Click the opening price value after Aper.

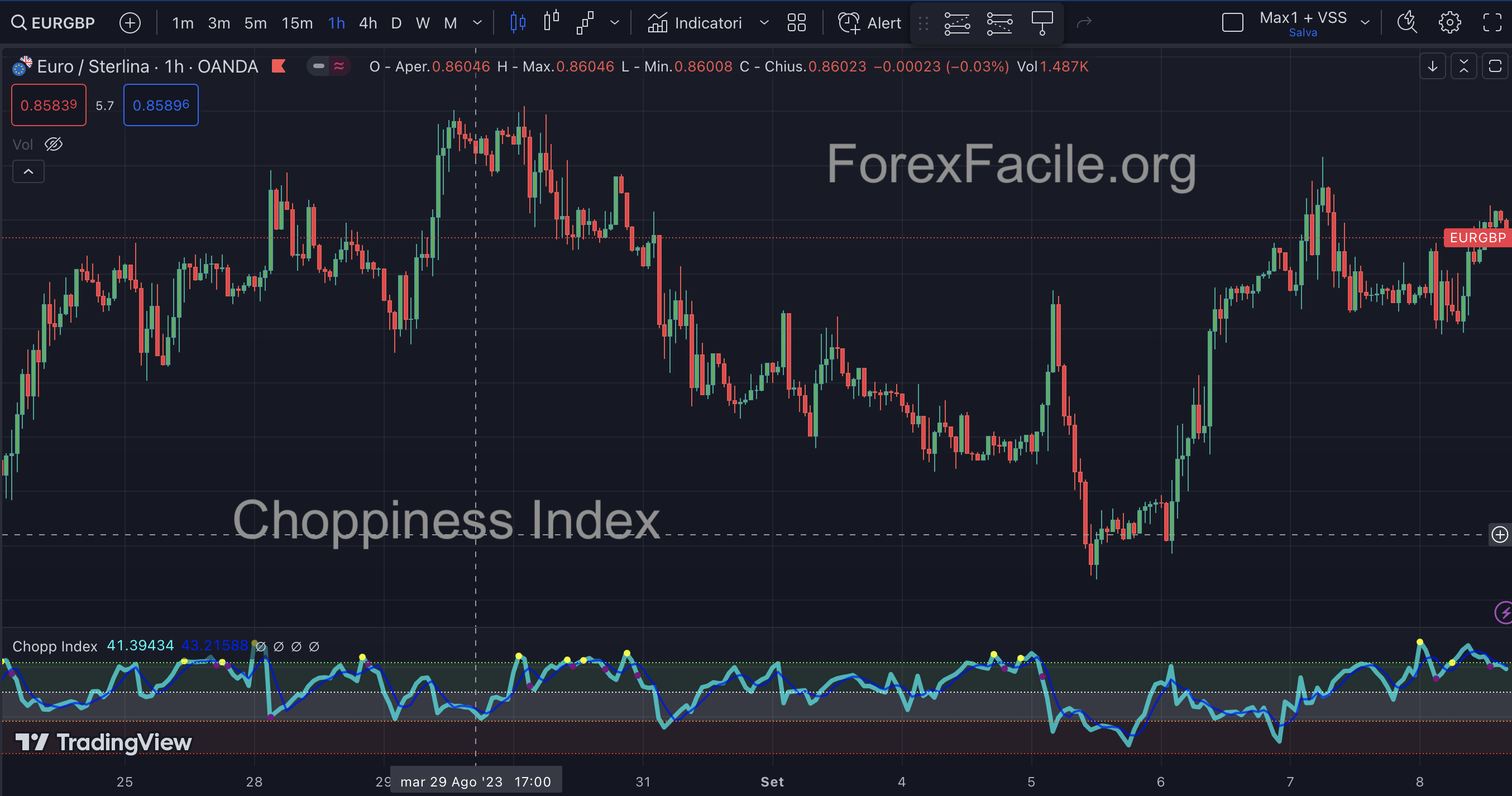click(x=461, y=67)
